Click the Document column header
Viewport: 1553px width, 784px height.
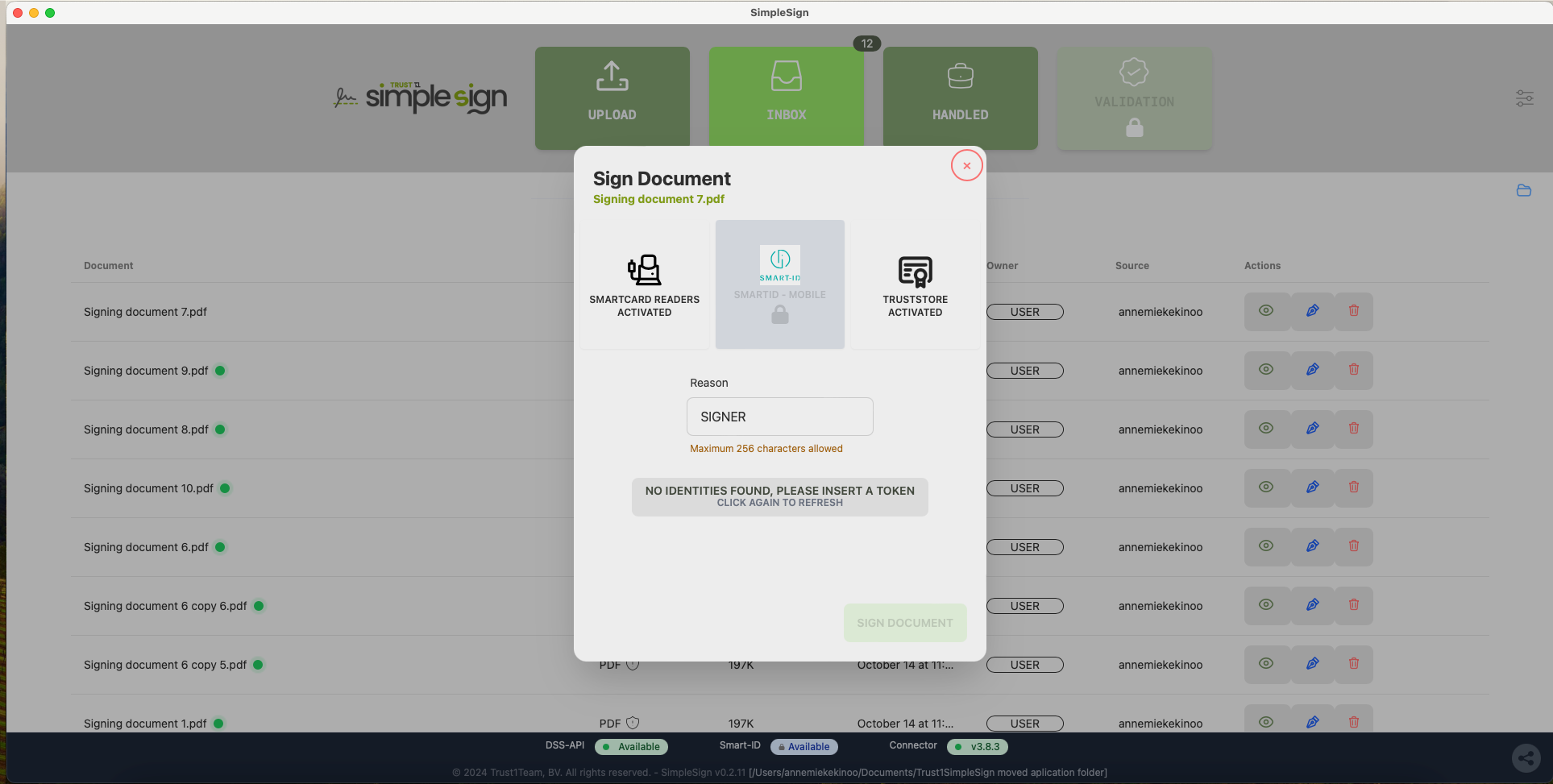(109, 266)
